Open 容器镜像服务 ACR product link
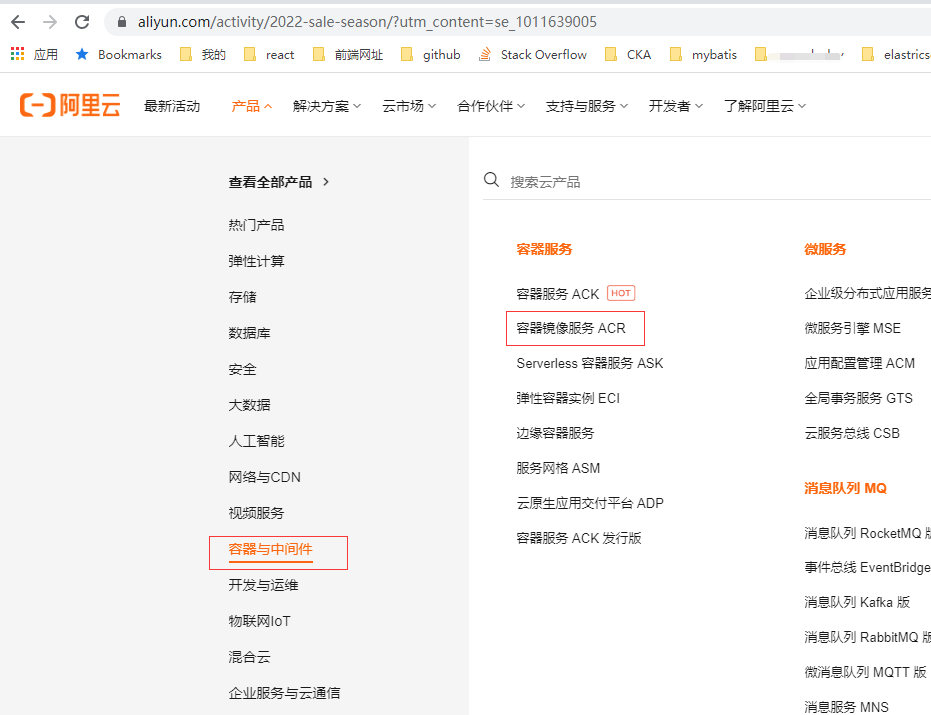 click(x=571, y=328)
